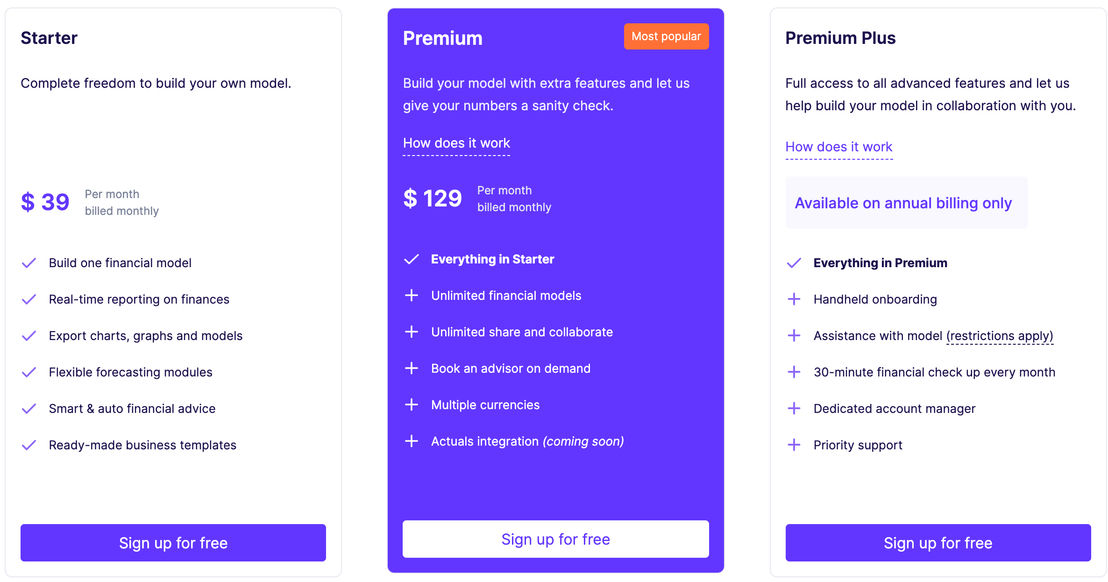
Task: Sign up for free on Premium Plus
Action: [938, 543]
